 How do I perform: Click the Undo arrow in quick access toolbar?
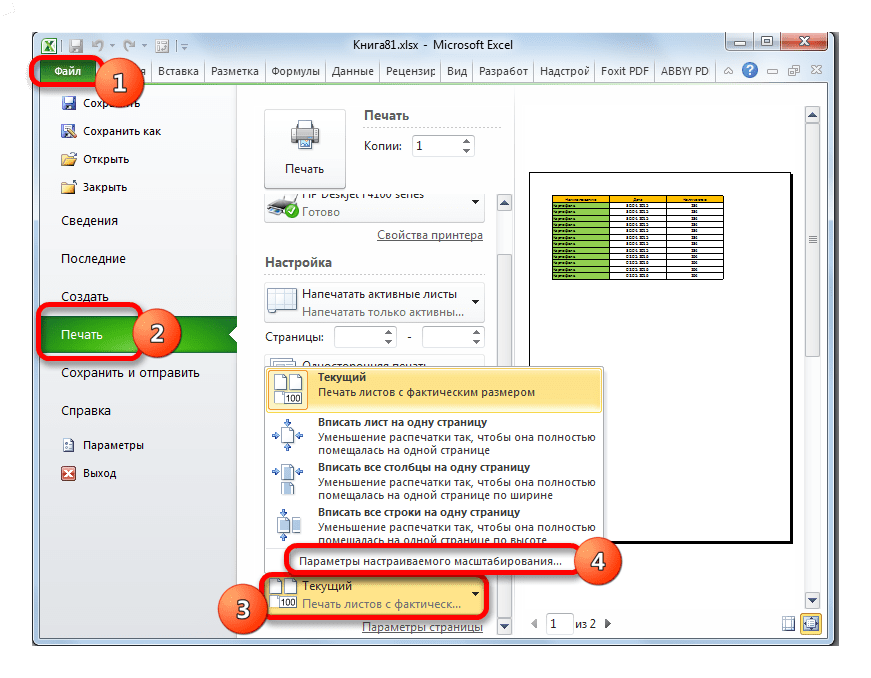coord(97,46)
